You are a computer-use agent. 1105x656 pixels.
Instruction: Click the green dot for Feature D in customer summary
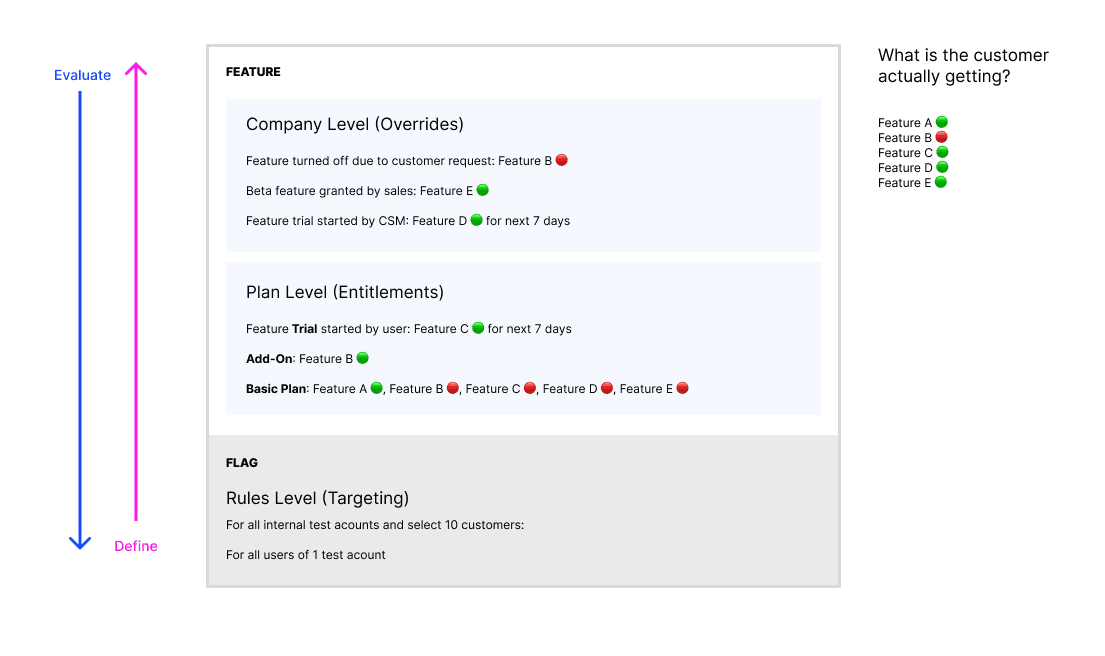coord(942,167)
